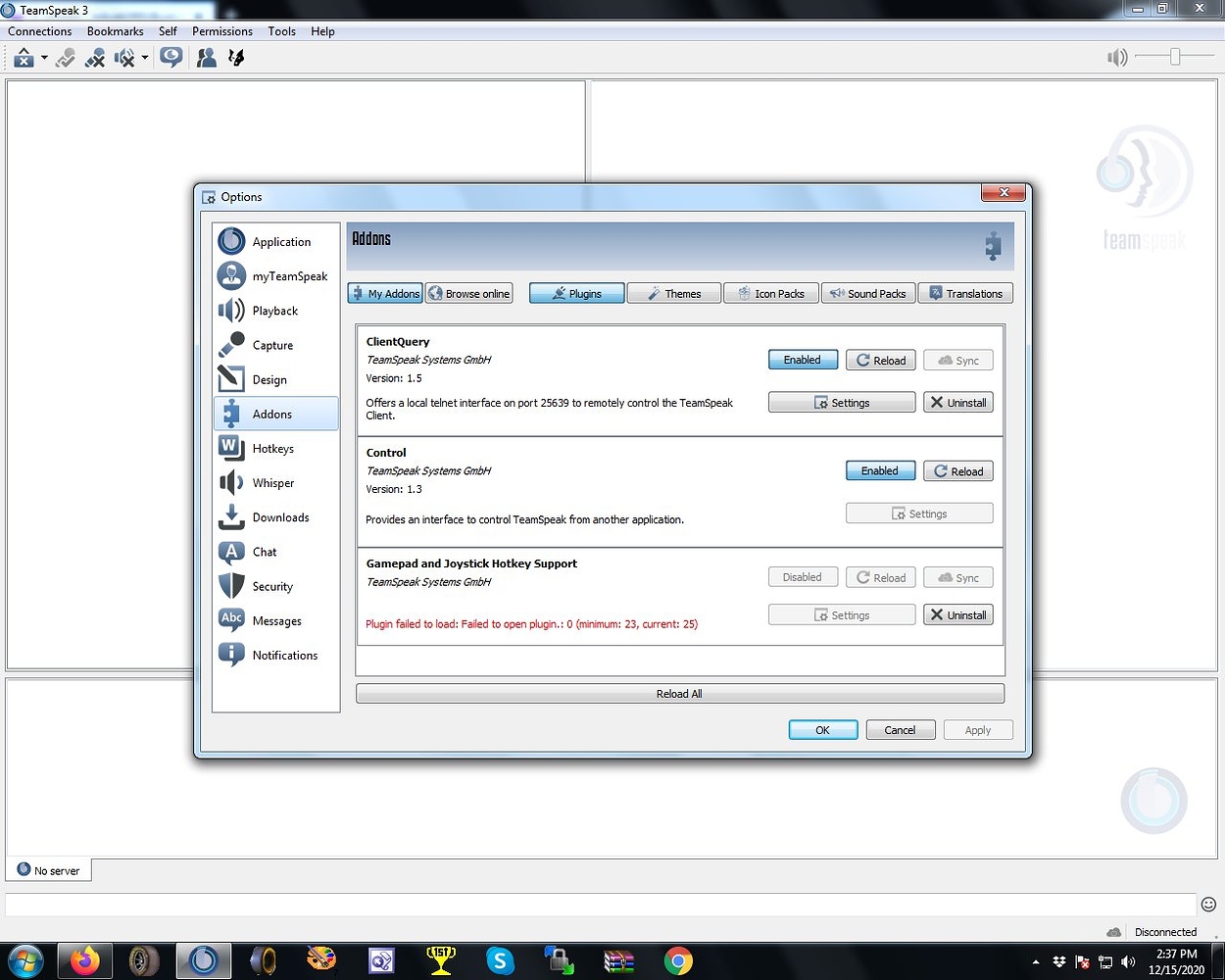Image resolution: width=1225 pixels, height=980 pixels.
Task: Open the system tray hidden icons arrow
Action: tap(1036, 962)
